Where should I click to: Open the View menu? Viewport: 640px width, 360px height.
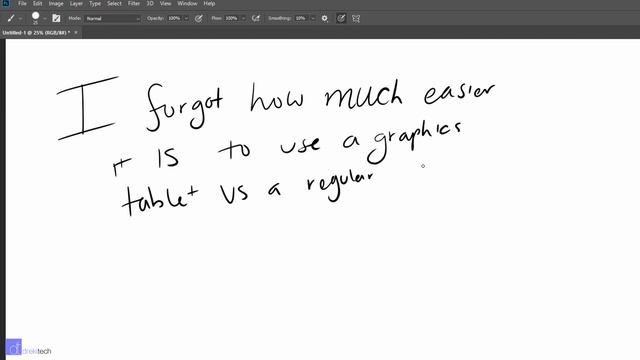[x=165, y=4]
